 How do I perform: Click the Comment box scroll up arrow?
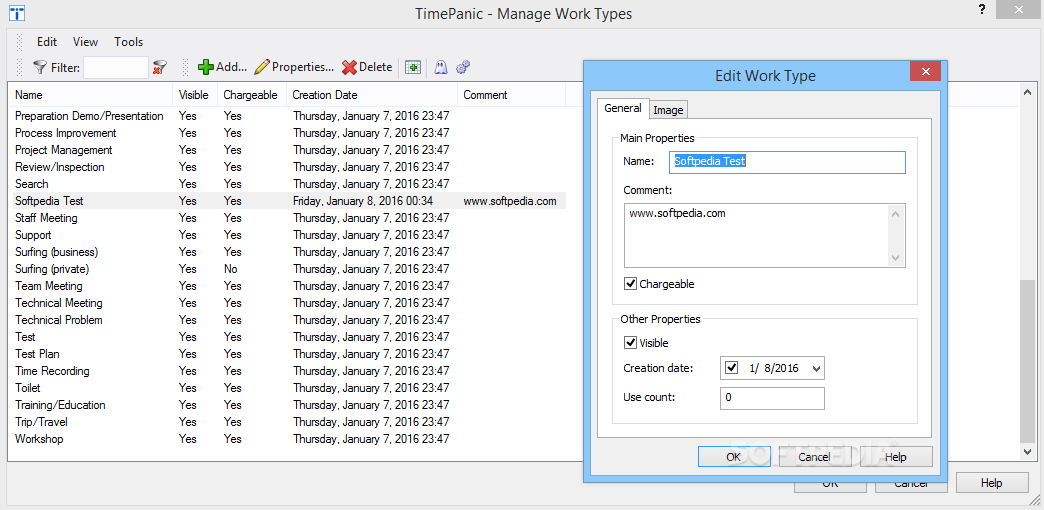896,214
